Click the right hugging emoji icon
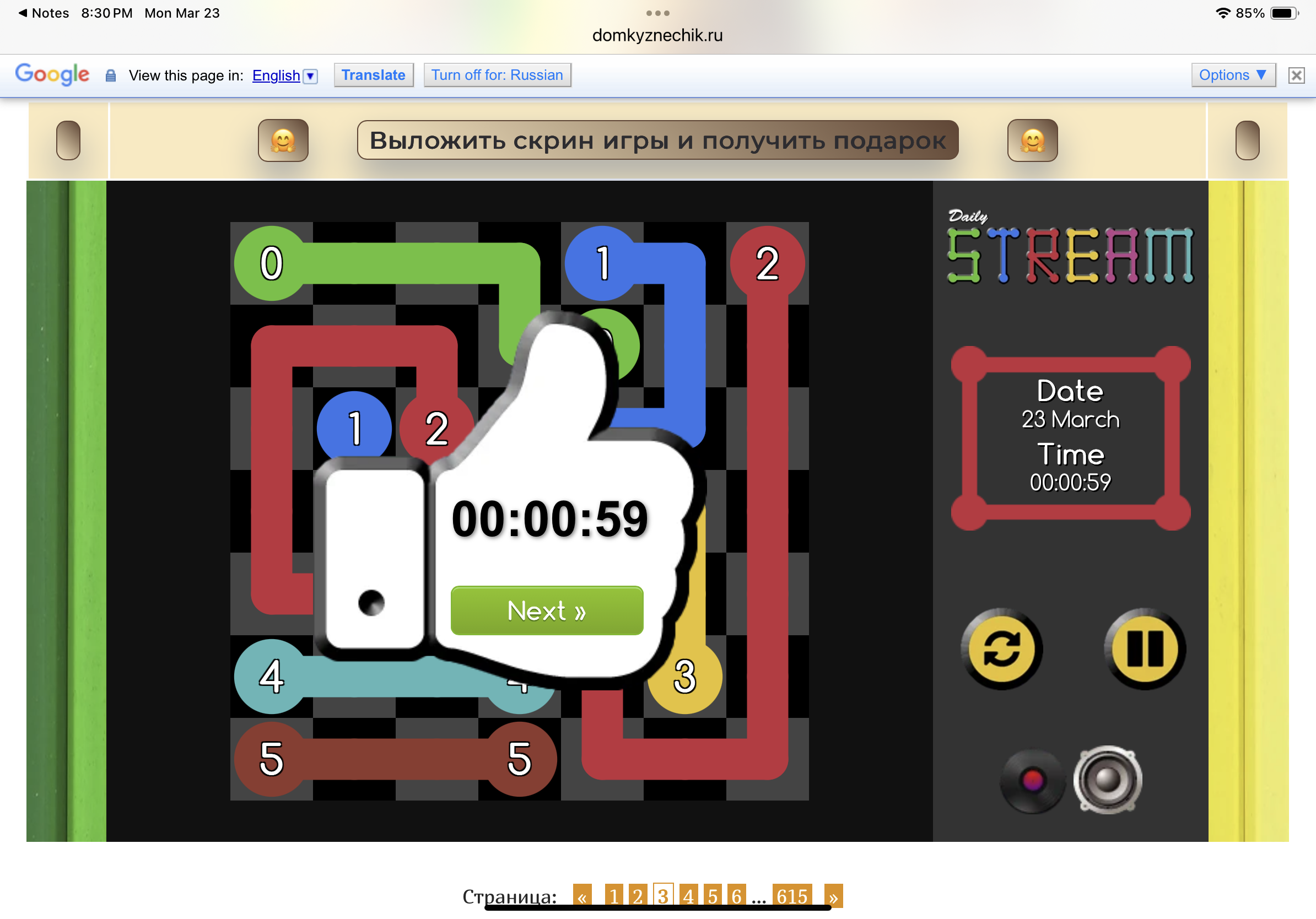Viewport: 1316px width, 919px height. (1032, 140)
